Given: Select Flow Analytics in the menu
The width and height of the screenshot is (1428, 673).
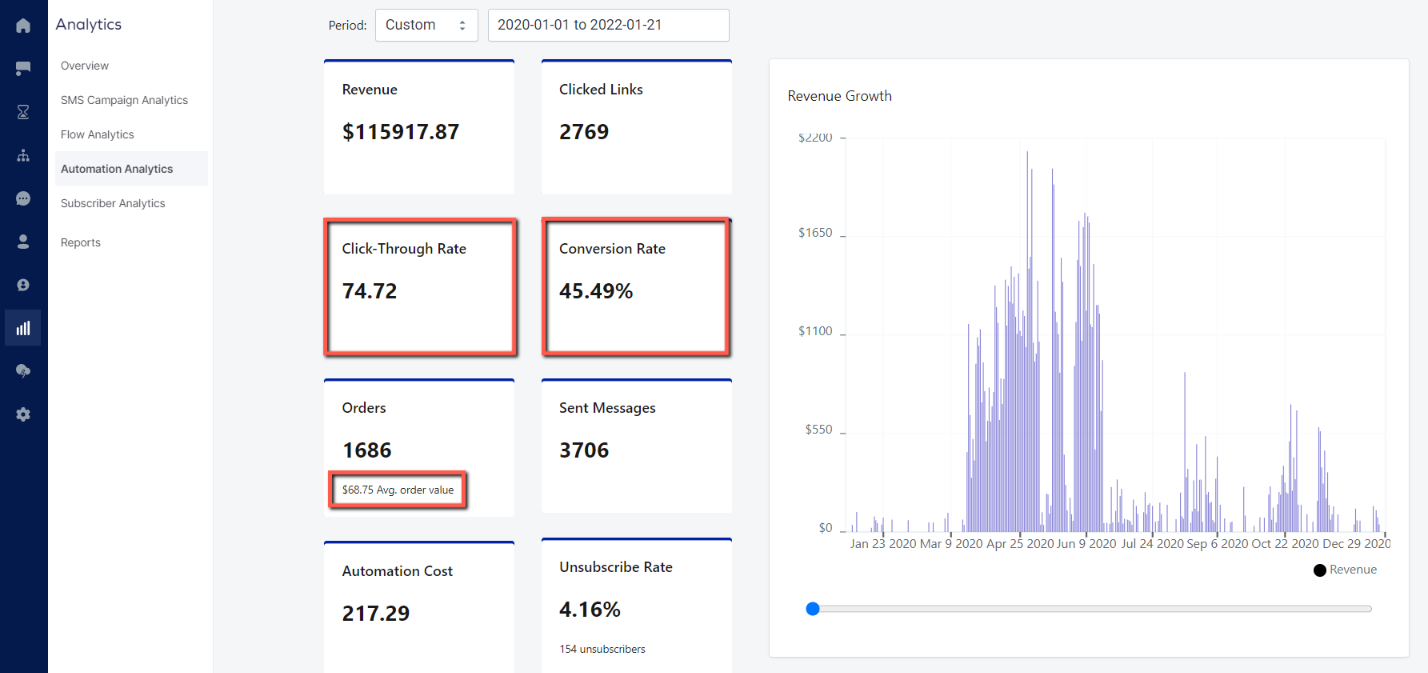Looking at the screenshot, I should [97, 135].
